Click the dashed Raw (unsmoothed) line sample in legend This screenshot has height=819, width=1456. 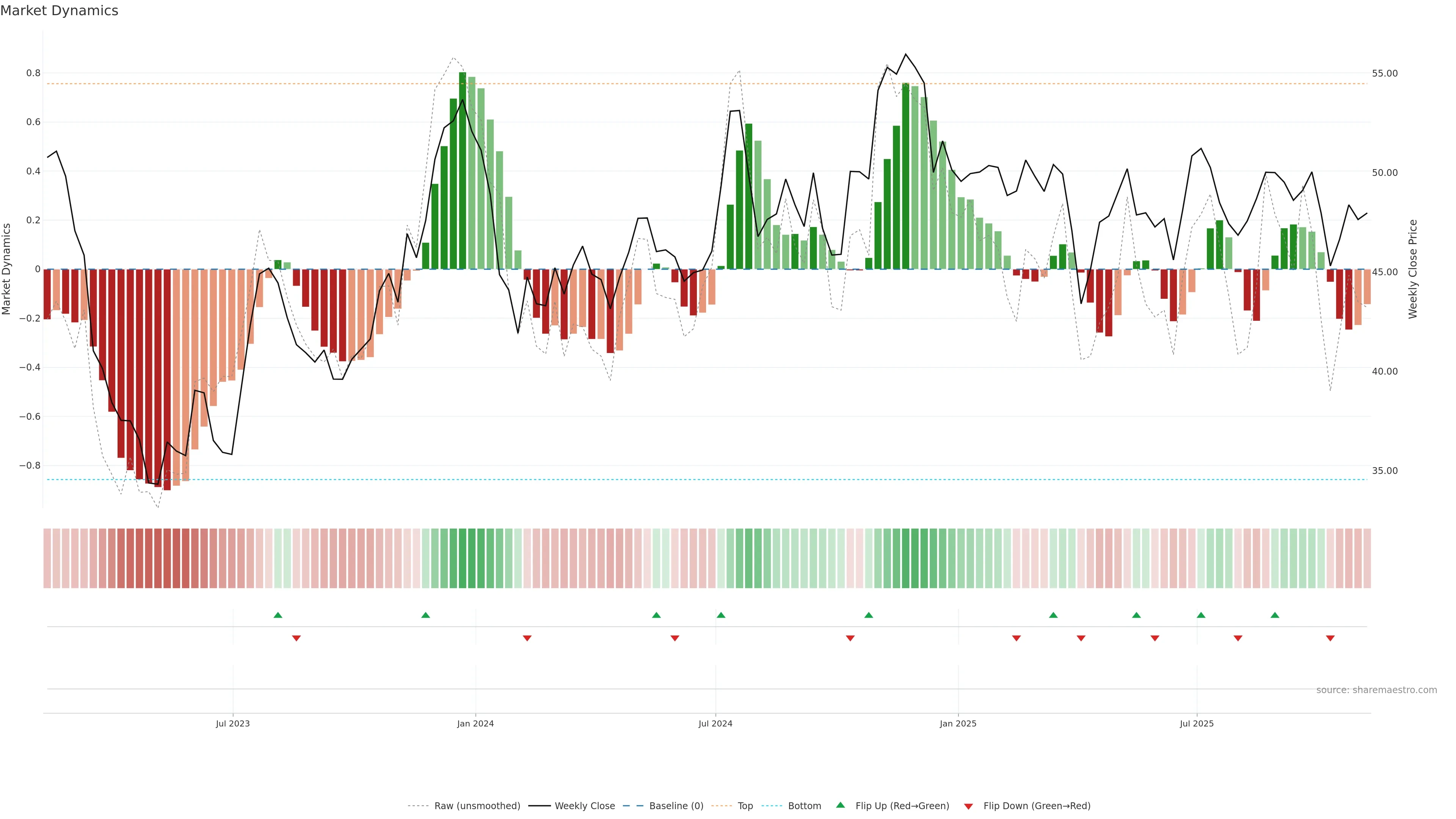[x=418, y=806]
